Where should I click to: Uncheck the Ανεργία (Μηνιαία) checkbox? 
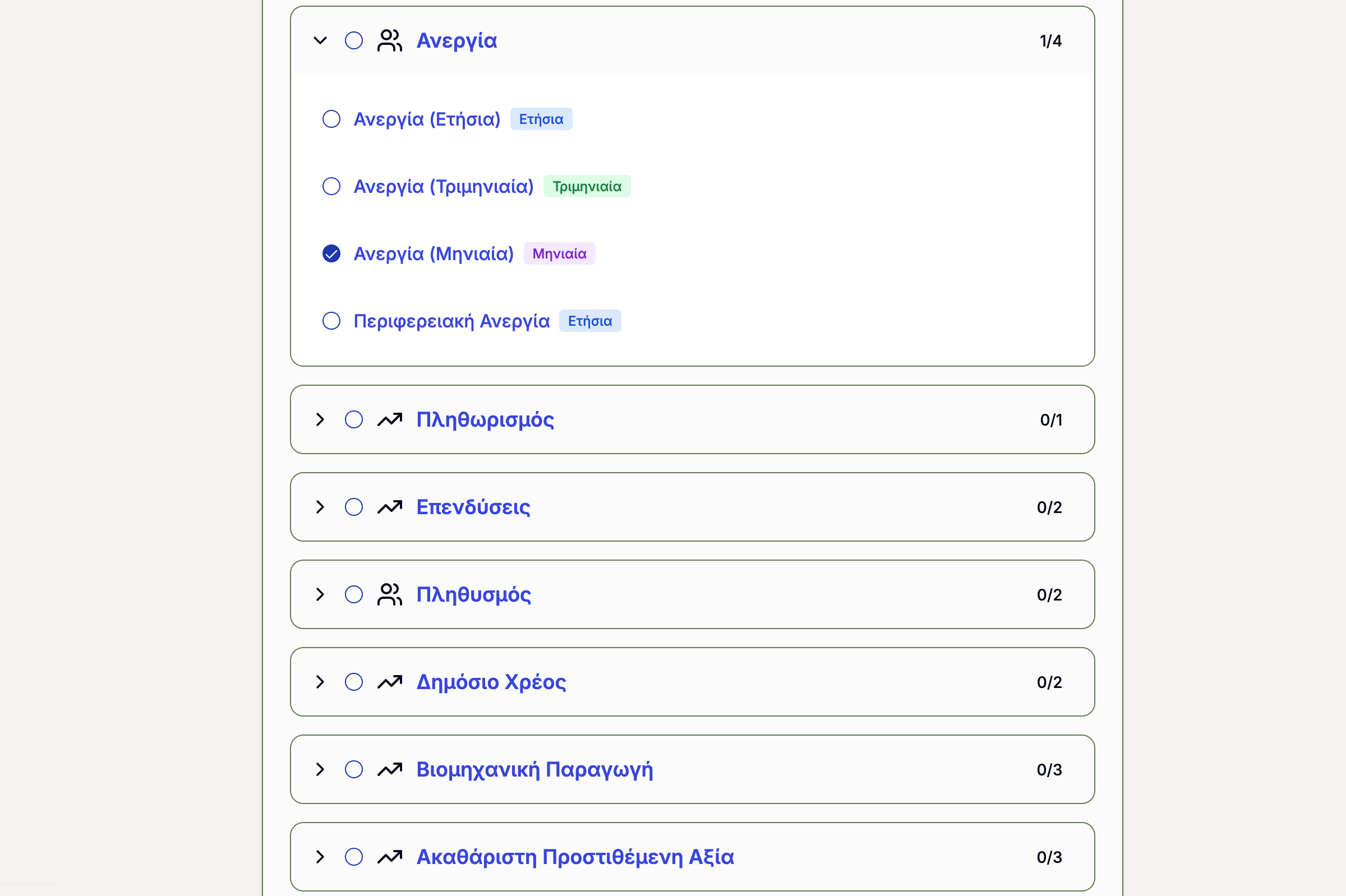(331, 253)
